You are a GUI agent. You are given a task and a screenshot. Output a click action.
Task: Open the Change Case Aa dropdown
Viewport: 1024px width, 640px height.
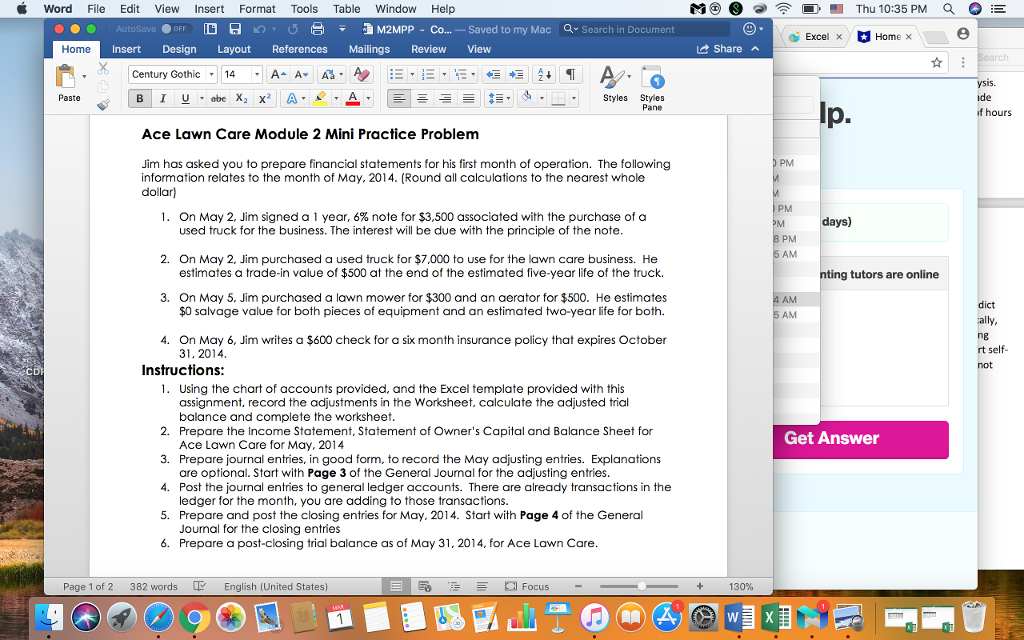(x=331, y=74)
